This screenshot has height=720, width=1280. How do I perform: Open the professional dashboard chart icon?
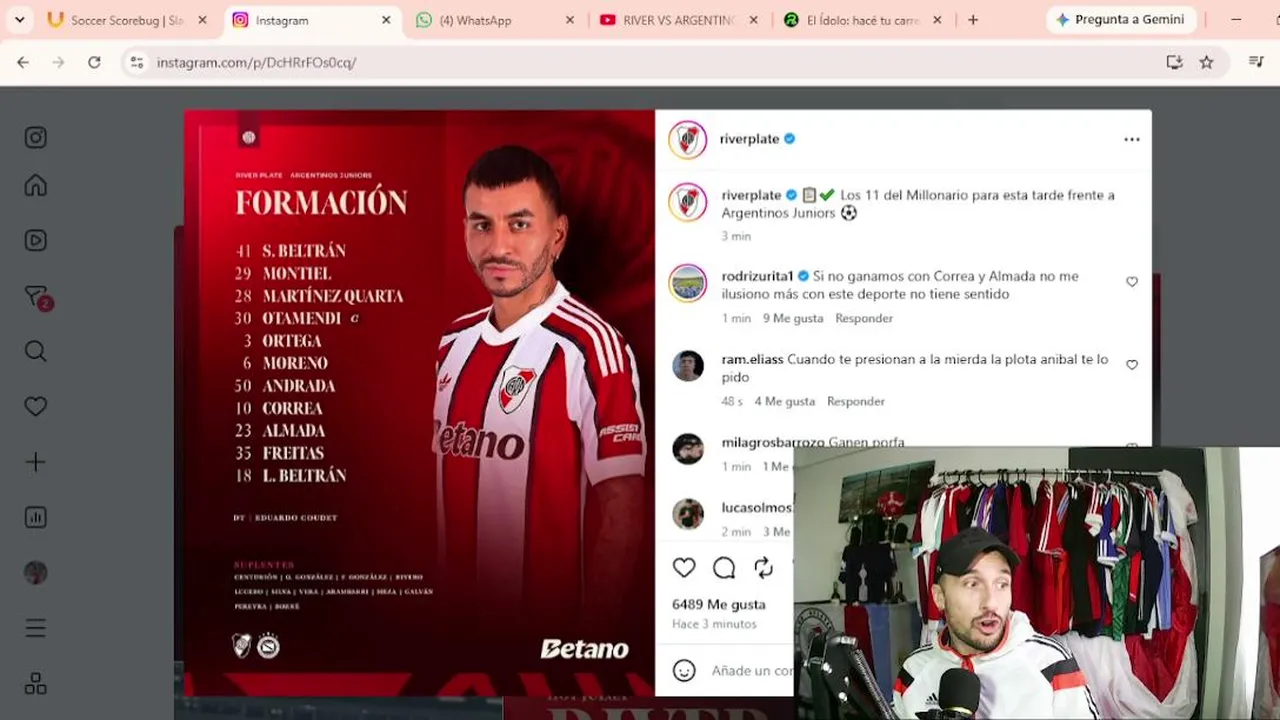[36, 517]
